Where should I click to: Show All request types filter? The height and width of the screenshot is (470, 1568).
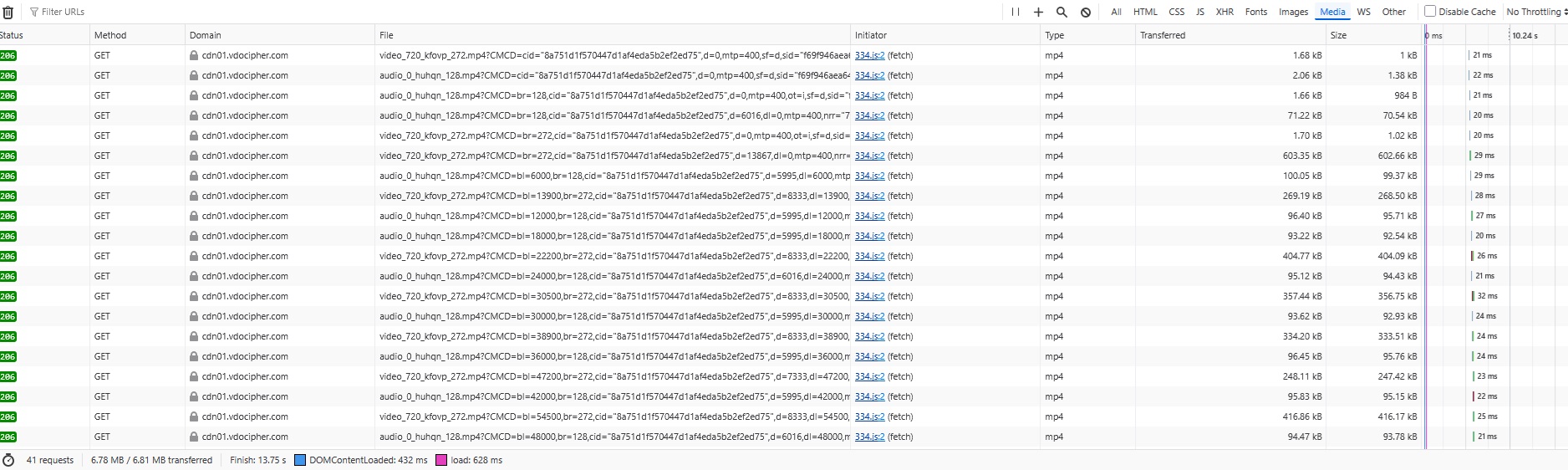1116,12
